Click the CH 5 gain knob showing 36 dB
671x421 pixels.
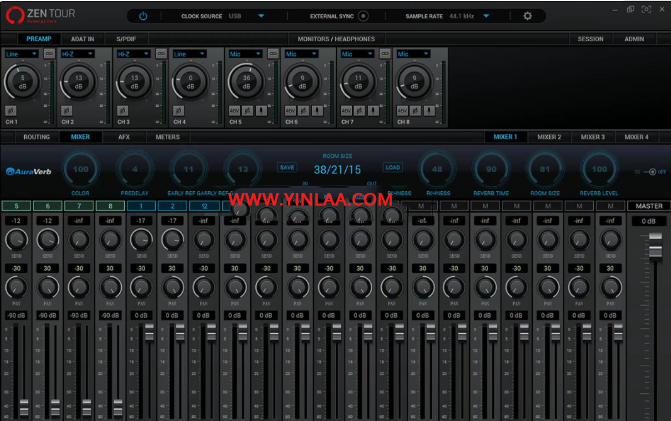click(246, 82)
